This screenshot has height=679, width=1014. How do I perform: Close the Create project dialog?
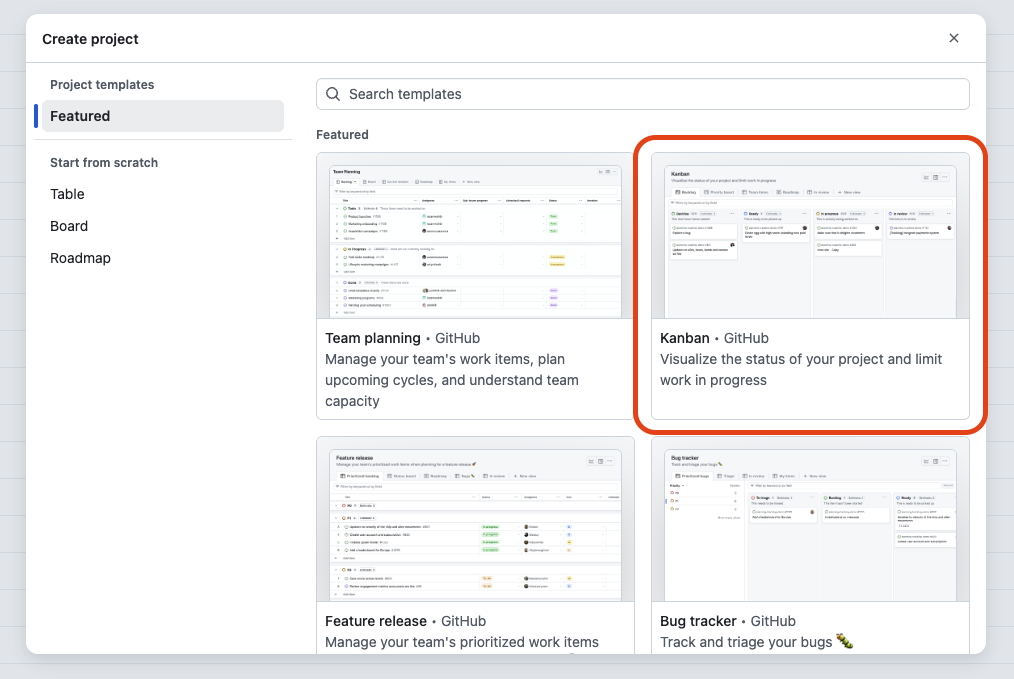(x=953, y=38)
